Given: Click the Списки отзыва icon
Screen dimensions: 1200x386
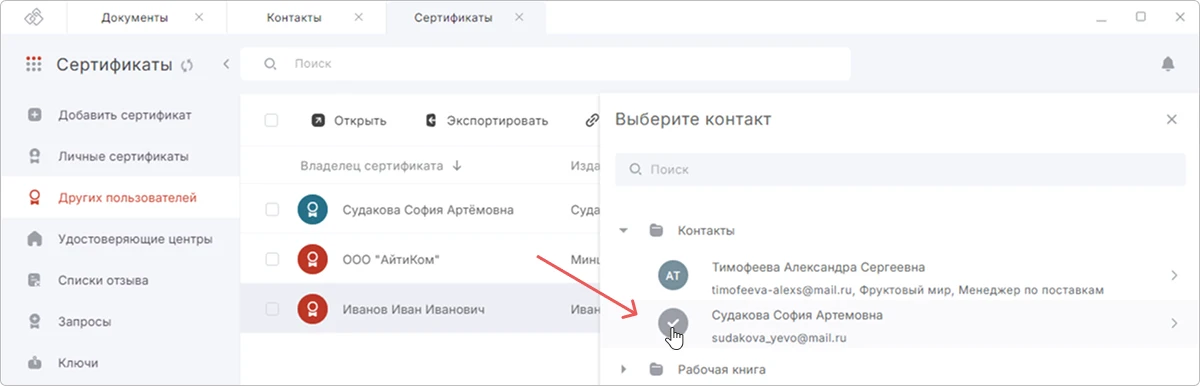Looking at the screenshot, I should [x=35, y=280].
